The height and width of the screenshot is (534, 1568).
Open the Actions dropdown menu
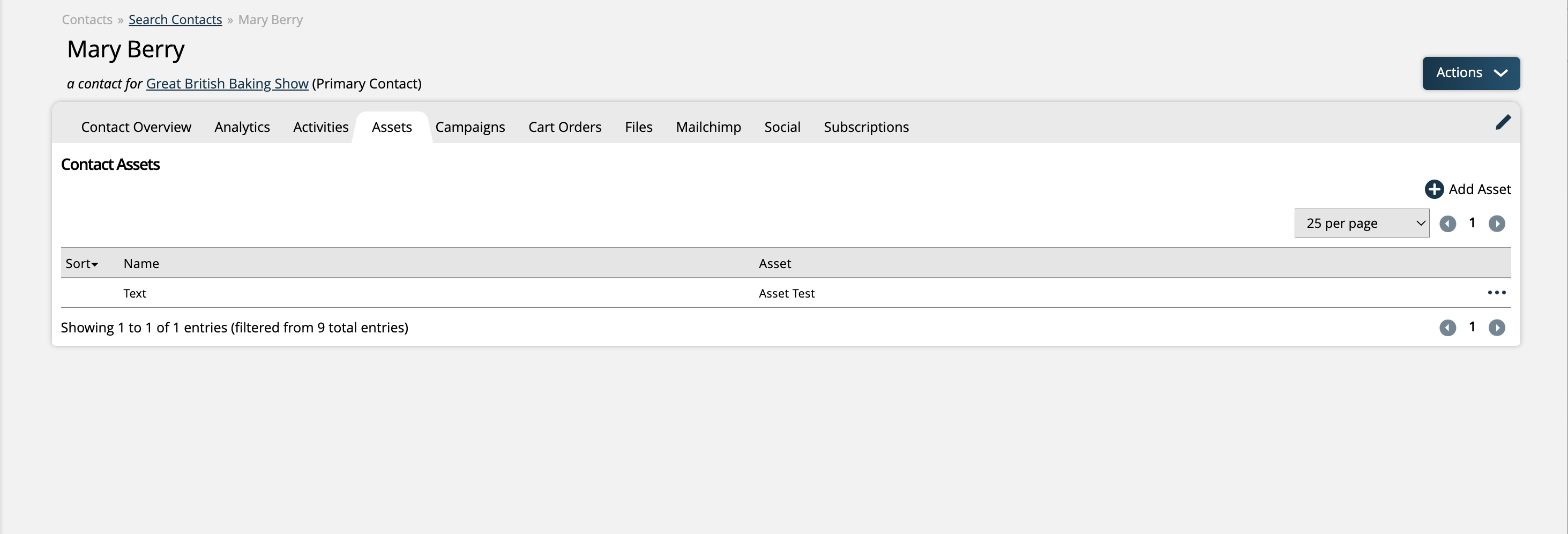click(x=1470, y=73)
